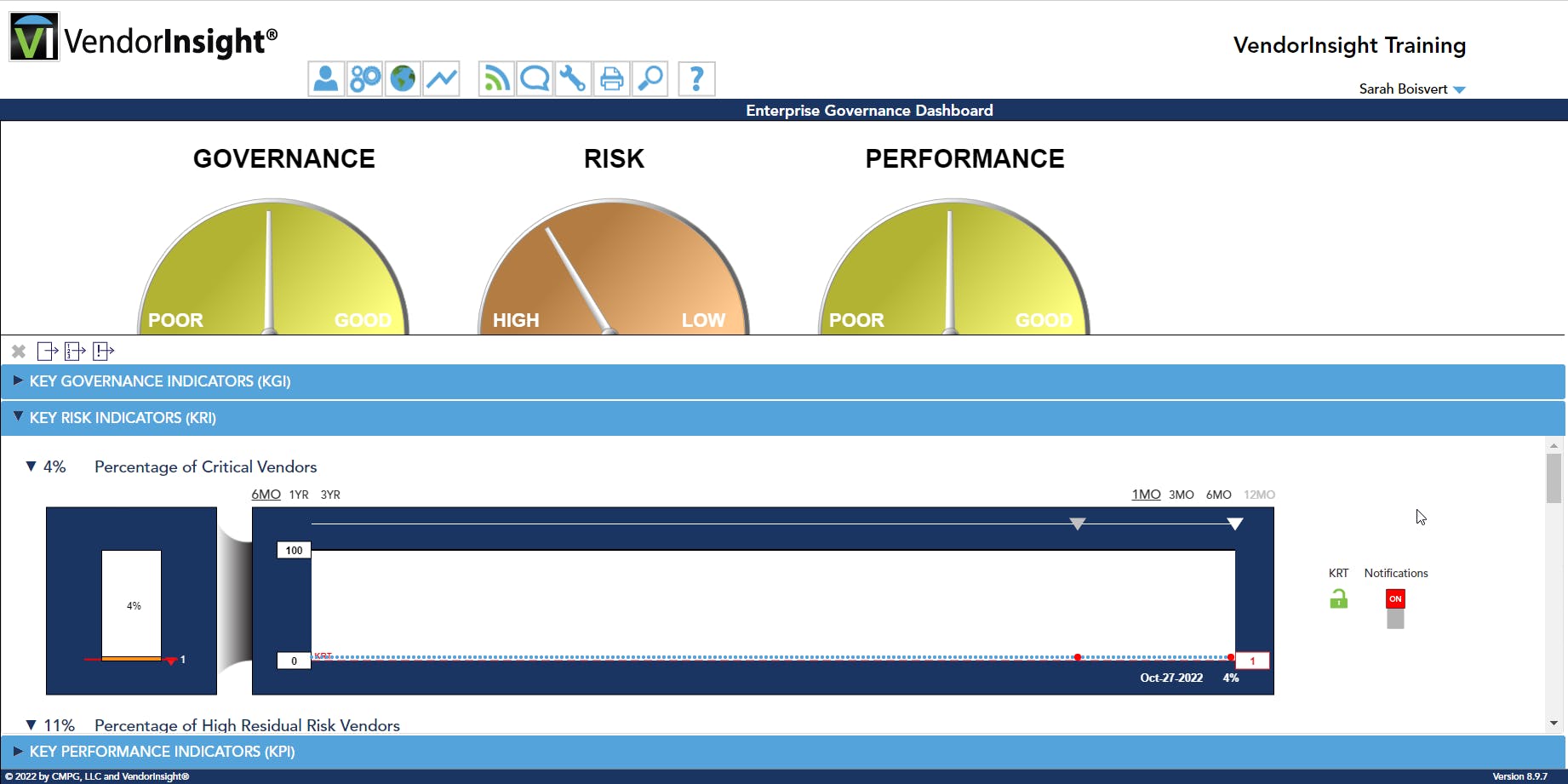Image resolution: width=1568 pixels, height=784 pixels.
Task: Click the disabled 12MO zoom range
Action: (1260, 495)
